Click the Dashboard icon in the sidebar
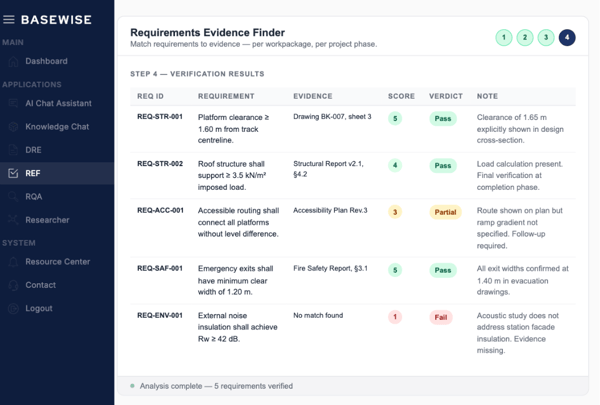 pos(13,61)
